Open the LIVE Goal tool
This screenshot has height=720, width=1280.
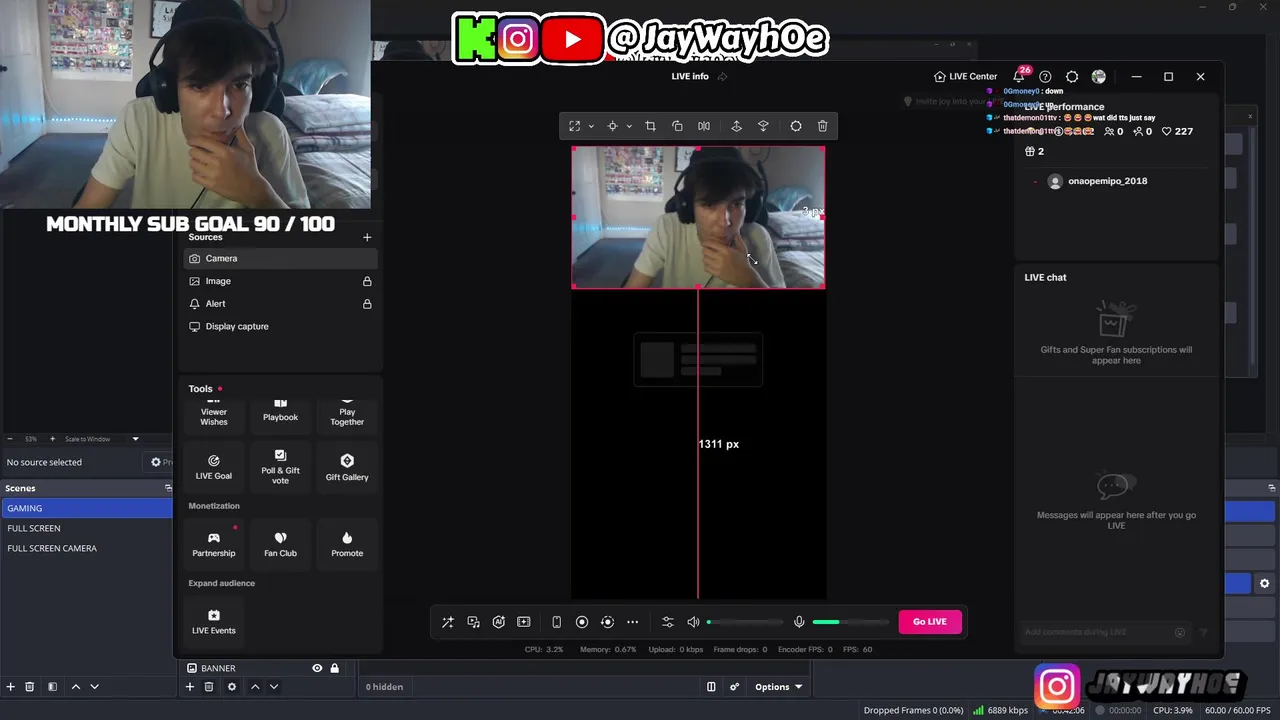[214, 467]
